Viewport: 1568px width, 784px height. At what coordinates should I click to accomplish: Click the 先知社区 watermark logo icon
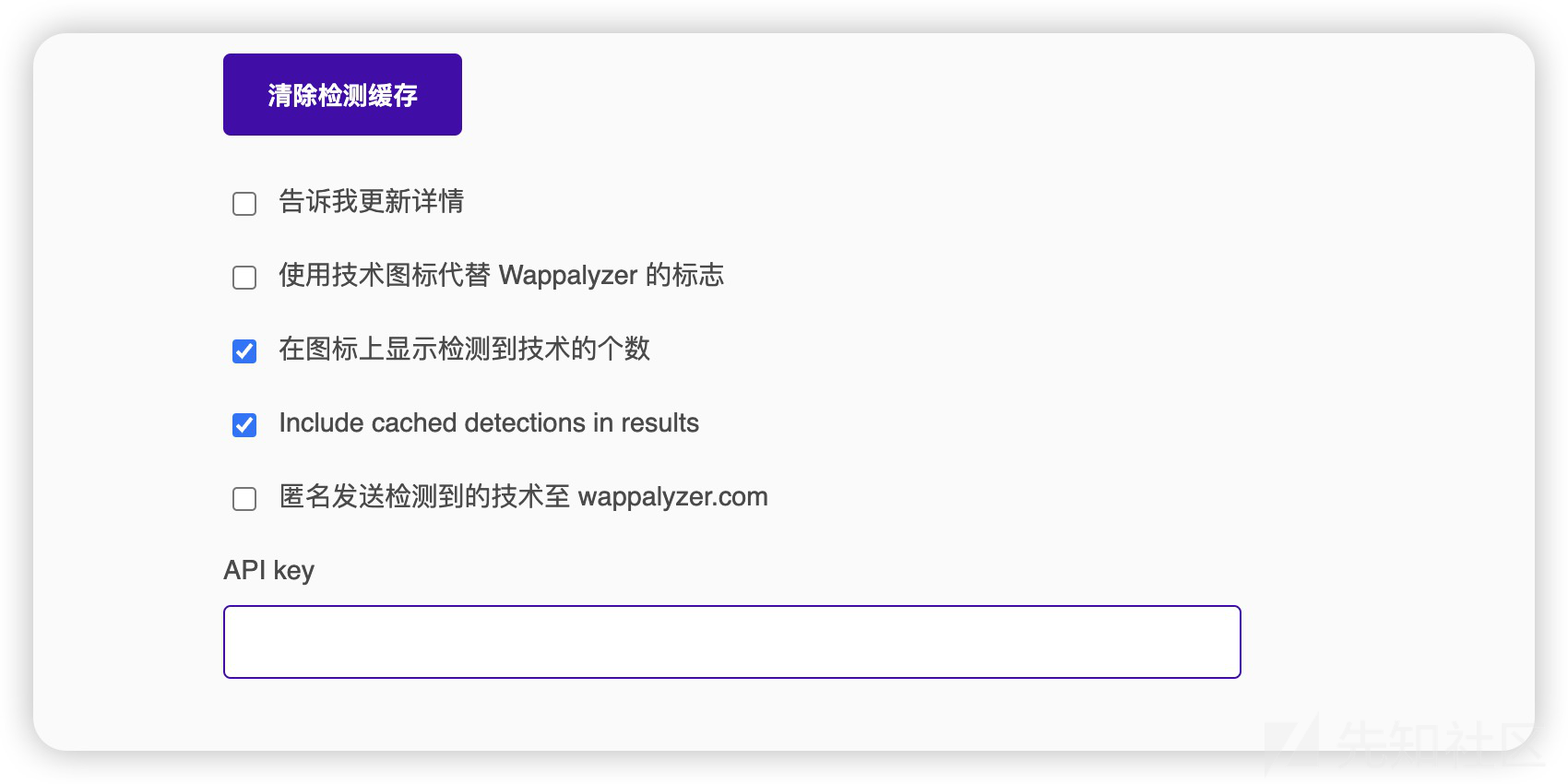[1291, 745]
